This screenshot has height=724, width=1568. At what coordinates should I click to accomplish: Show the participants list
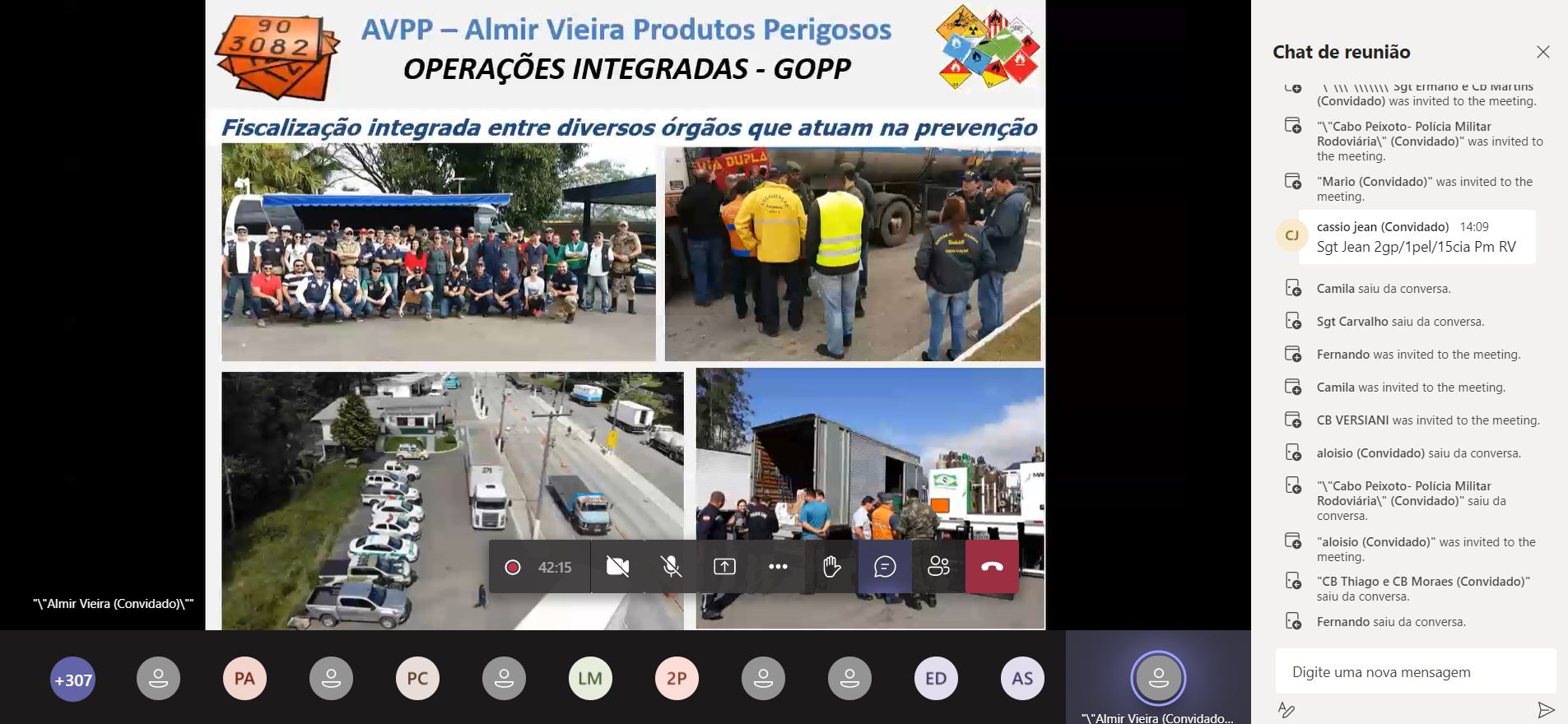point(938,567)
